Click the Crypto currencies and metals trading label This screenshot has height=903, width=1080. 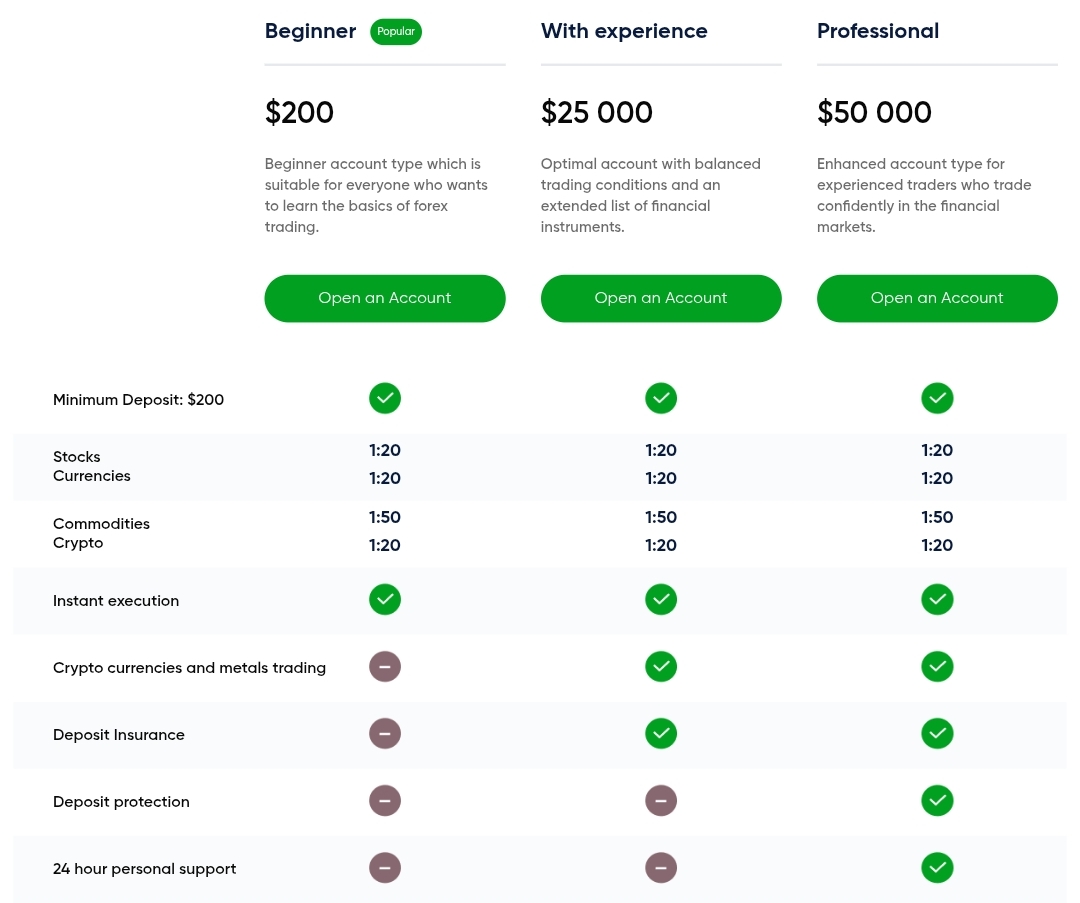189,667
